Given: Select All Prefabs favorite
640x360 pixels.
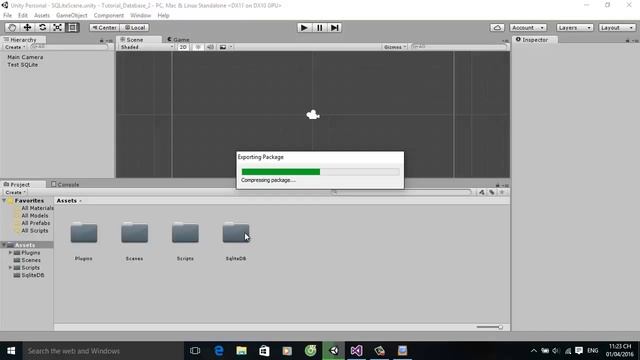Looking at the screenshot, I should tap(36, 223).
